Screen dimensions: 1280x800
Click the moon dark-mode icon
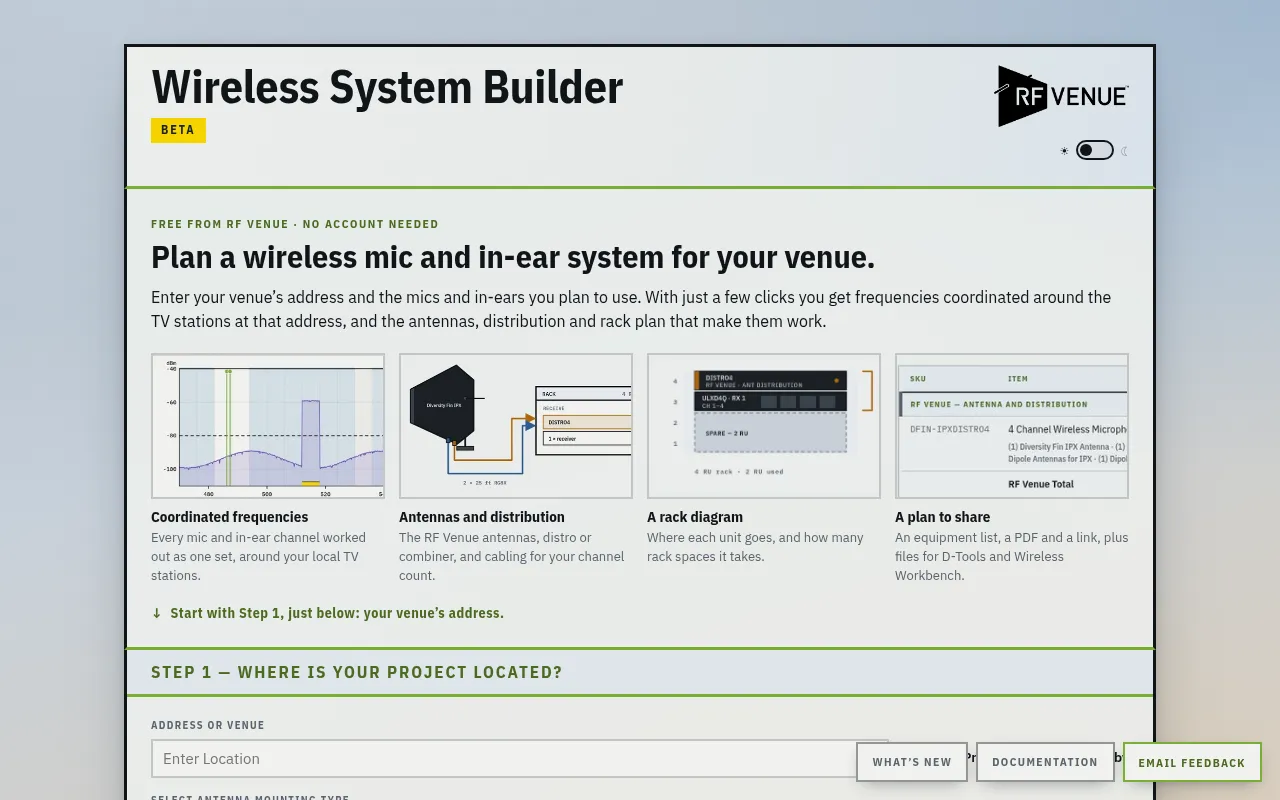tap(1124, 151)
